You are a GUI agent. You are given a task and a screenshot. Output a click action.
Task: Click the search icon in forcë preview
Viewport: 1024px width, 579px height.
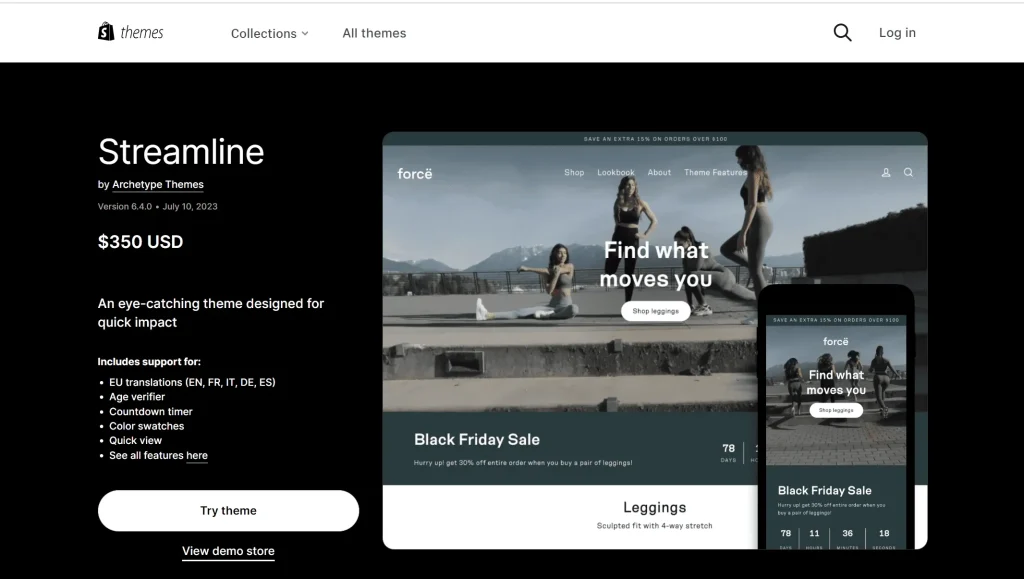pyautogui.click(x=909, y=173)
